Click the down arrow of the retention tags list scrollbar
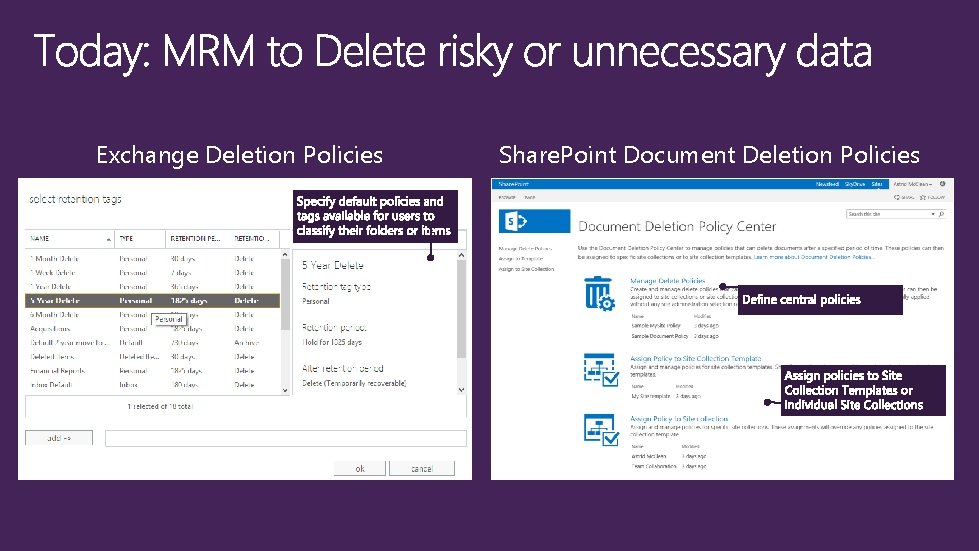Viewport: 979px width, 551px height. click(285, 391)
